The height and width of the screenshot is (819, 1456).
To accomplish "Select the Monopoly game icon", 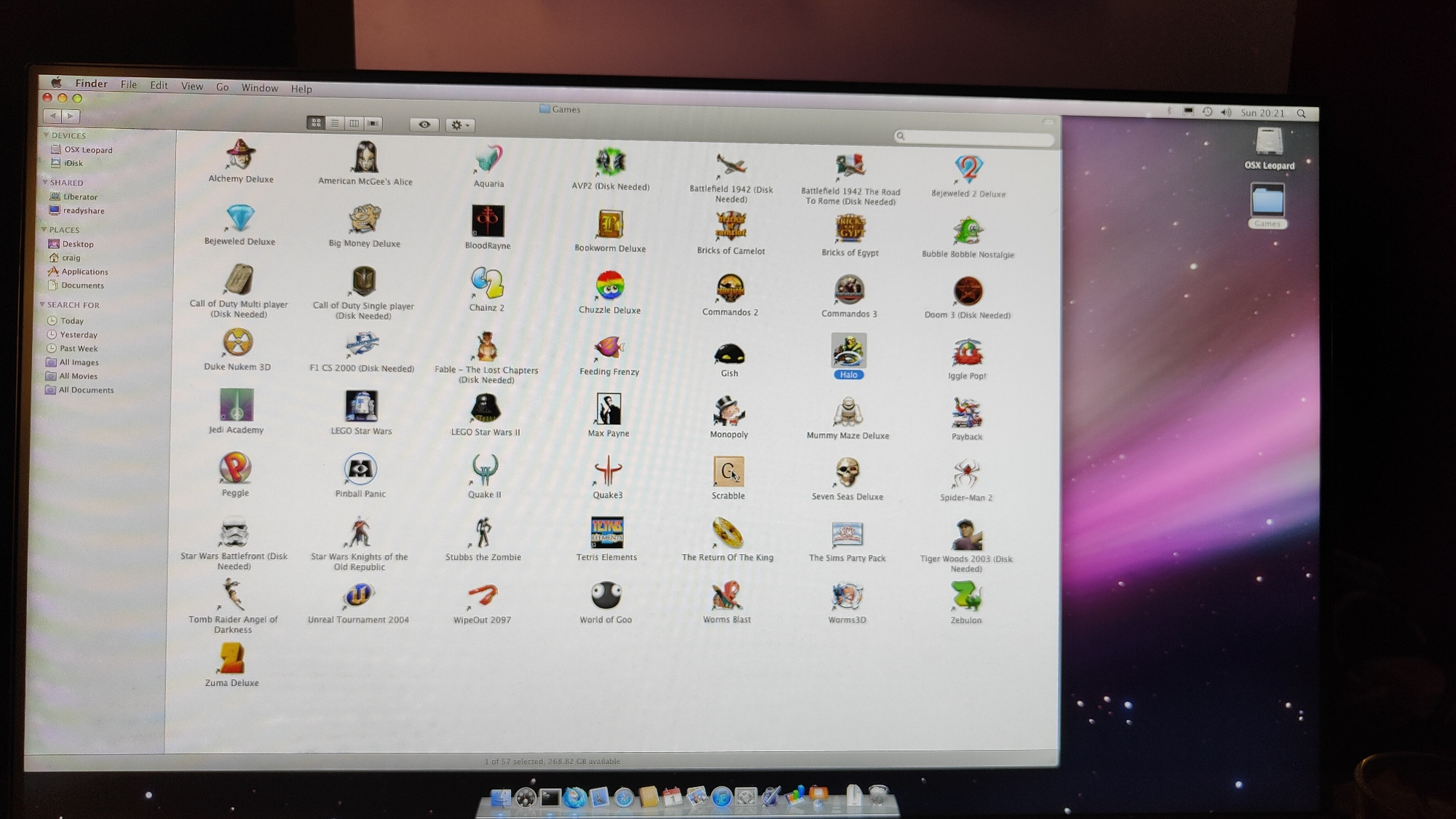I will click(729, 411).
